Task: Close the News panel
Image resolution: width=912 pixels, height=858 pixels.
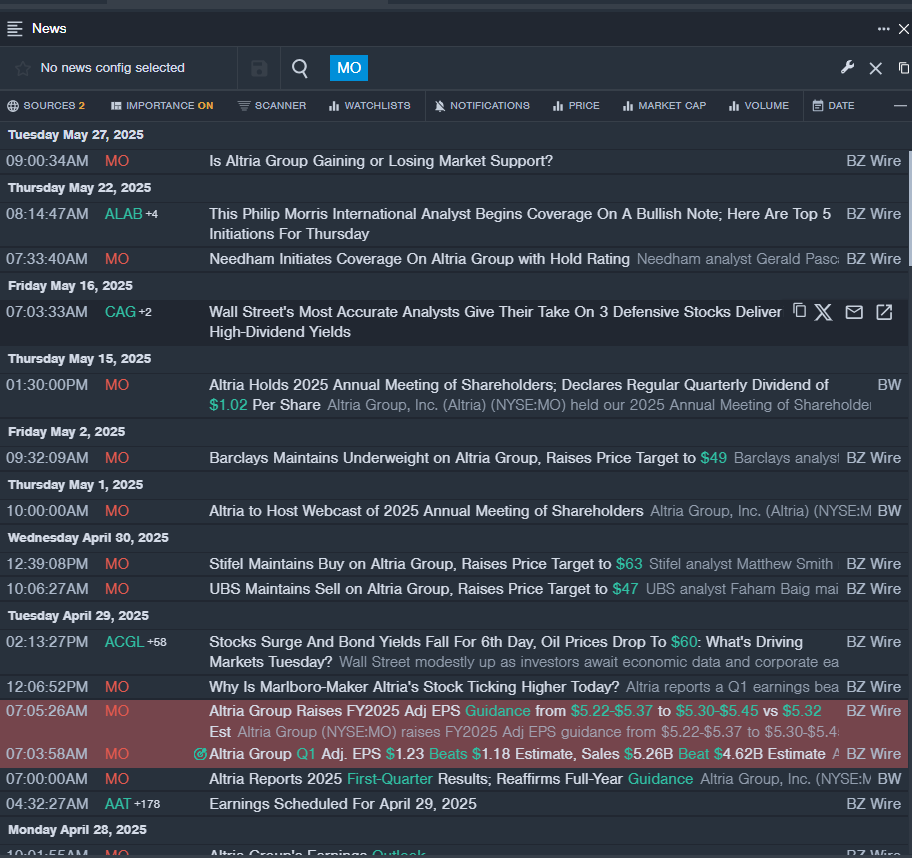Action: pos(904,29)
